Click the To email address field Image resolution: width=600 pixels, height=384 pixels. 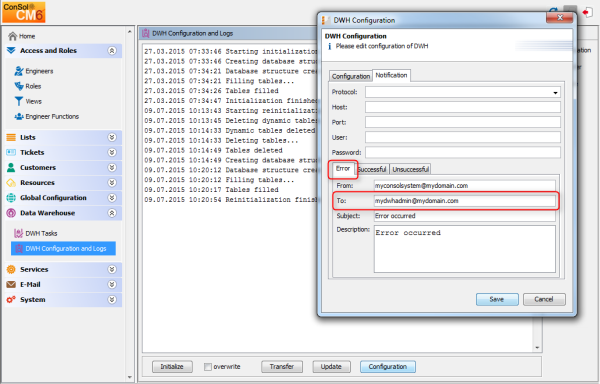[465, 201]
